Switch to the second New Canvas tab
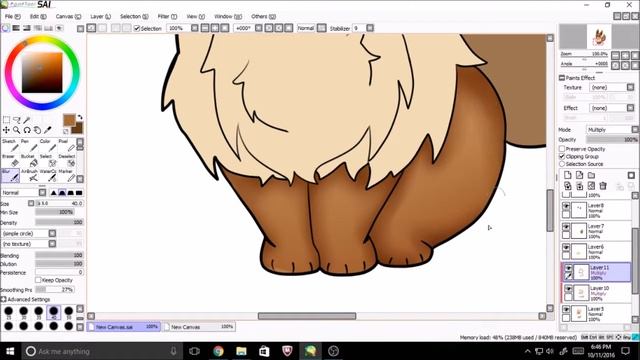This screenshot has width=640, height=360. [199, 327]
